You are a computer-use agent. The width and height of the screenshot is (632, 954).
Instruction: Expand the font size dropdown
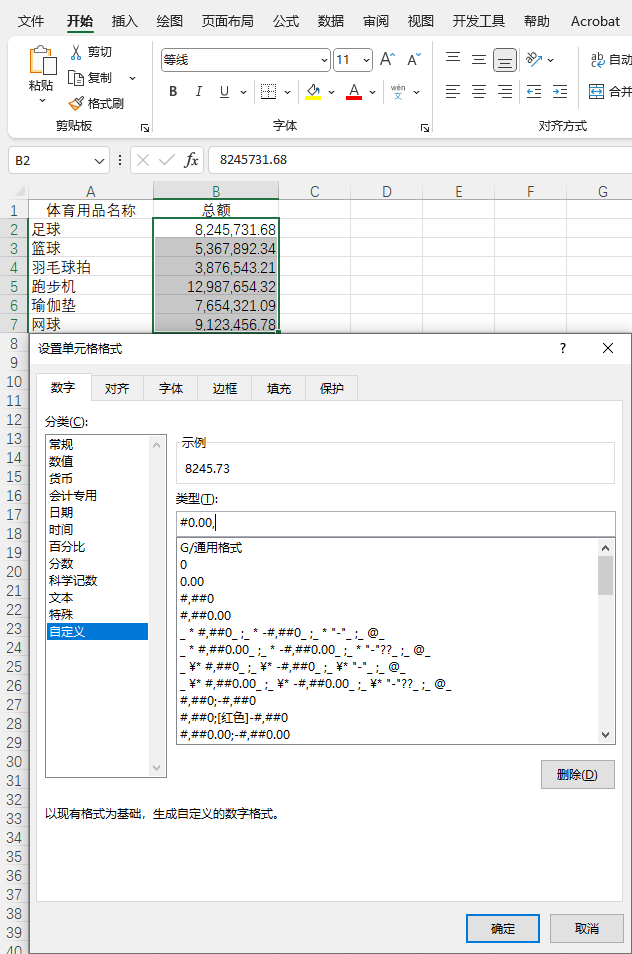pyautogui.click(x=366, y=60)
